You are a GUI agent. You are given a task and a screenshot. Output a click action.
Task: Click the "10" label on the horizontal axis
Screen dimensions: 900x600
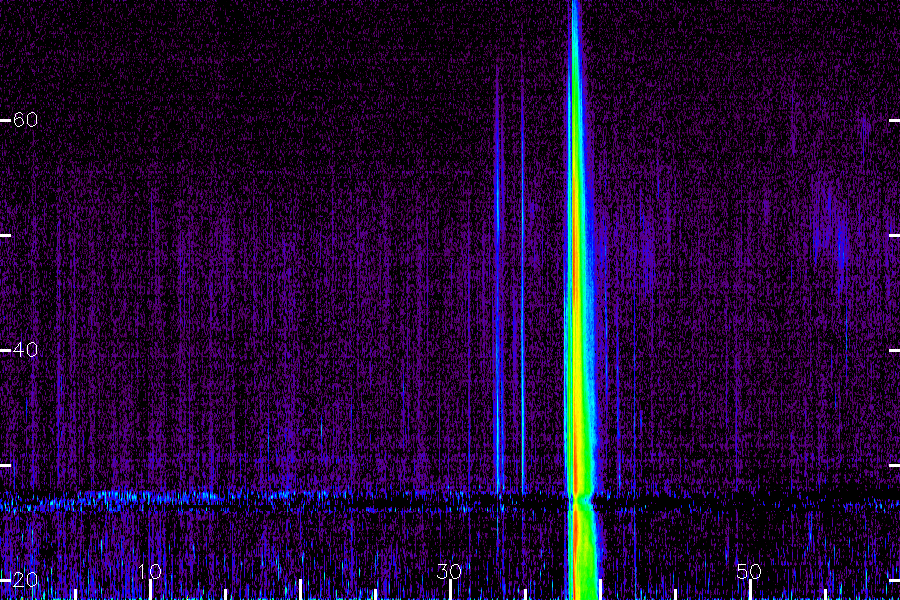pos(150,571)
